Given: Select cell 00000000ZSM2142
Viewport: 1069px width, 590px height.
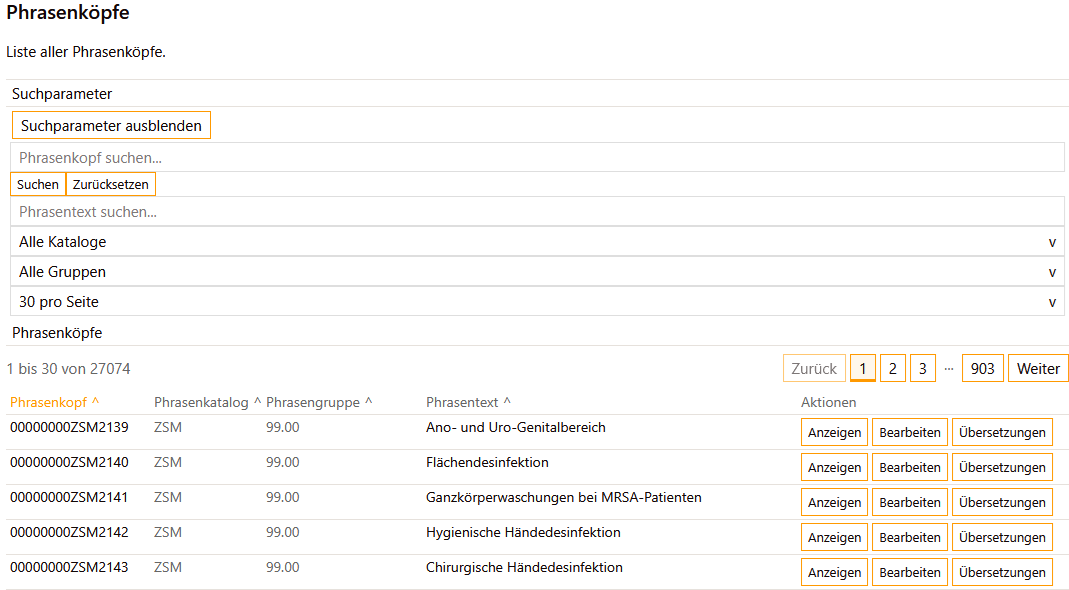Looking at the screenshot, I should (x=69, y=532).
